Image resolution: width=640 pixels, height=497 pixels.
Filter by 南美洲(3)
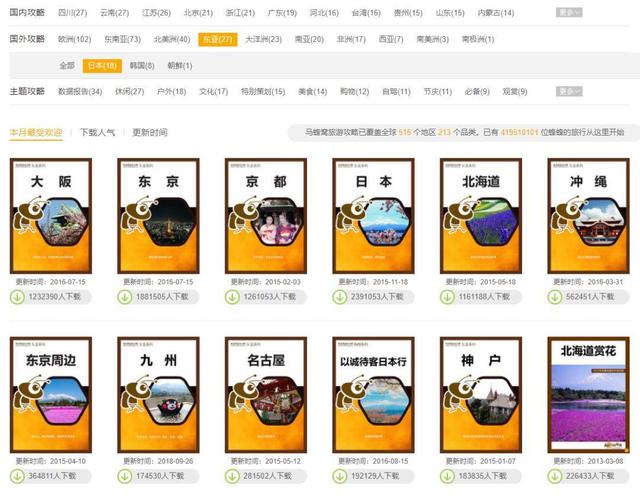433,39
